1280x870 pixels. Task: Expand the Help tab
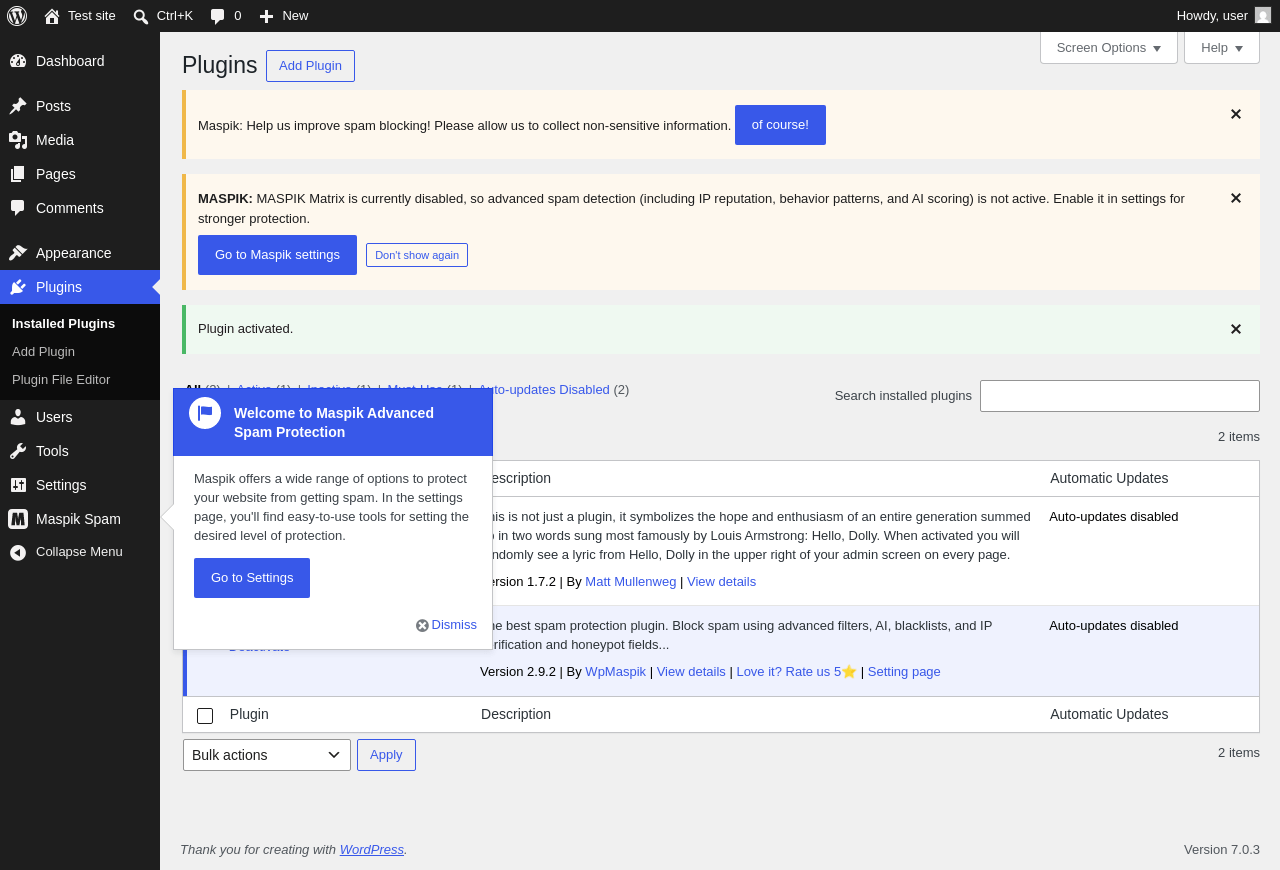click(1222, 48)
